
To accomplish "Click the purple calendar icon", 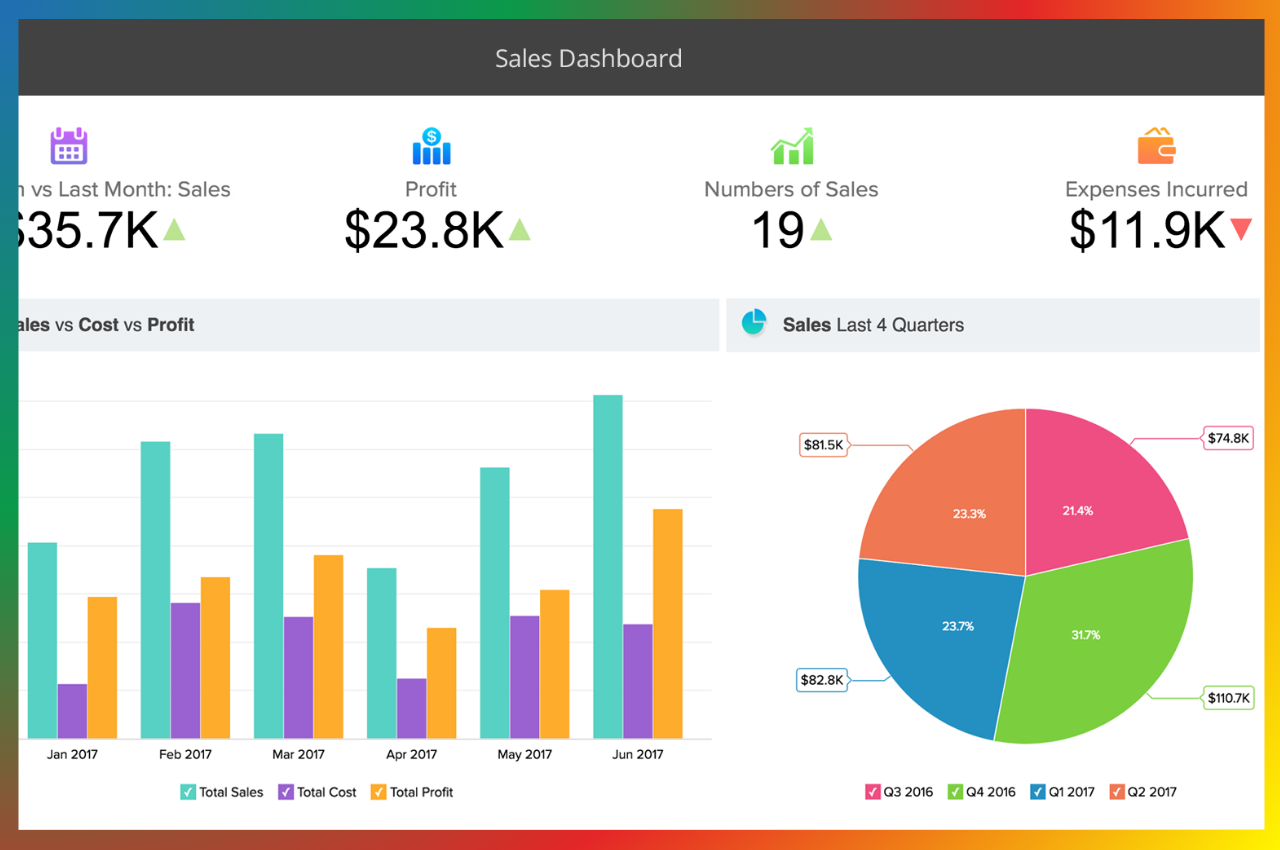I will pyautogui.click(x=69, y=146).
